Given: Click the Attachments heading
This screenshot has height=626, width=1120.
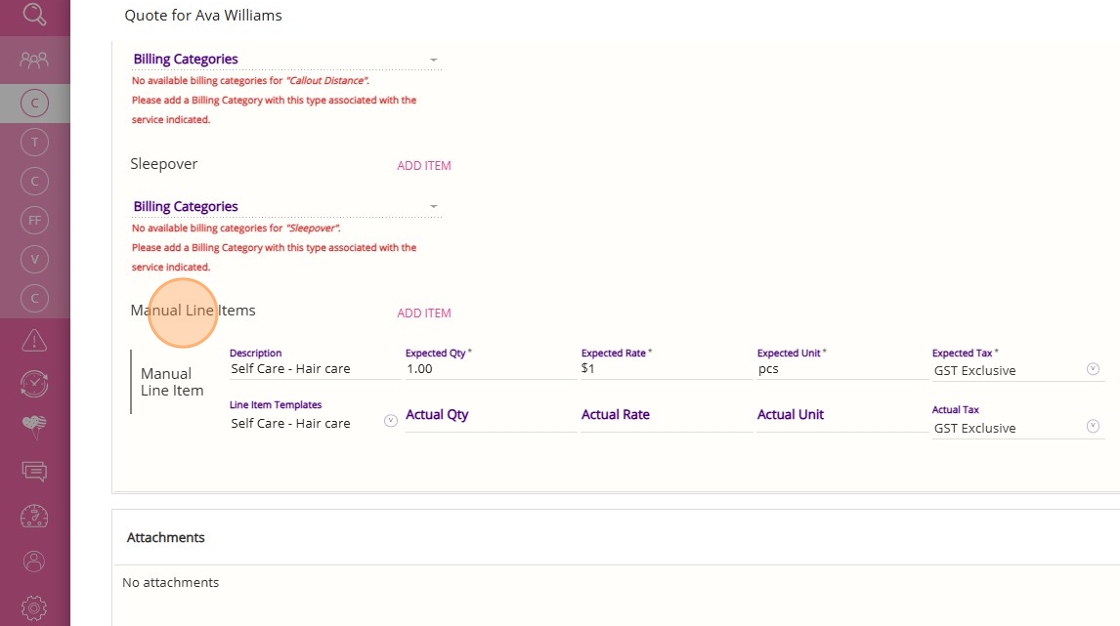Looking at the screenshot, I should tap(166, 537).
